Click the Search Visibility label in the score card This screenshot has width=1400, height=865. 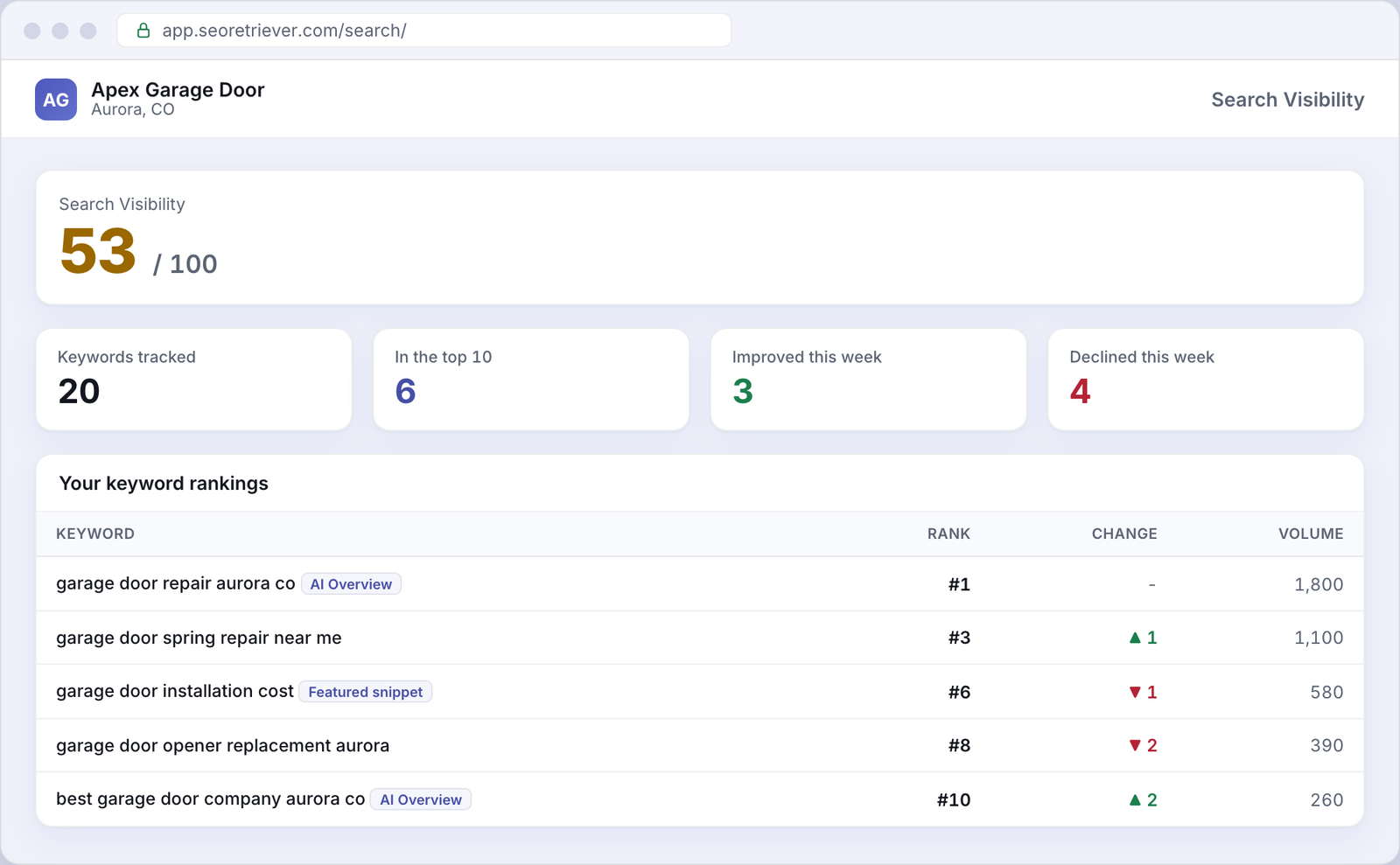click(x=122, y=205)
